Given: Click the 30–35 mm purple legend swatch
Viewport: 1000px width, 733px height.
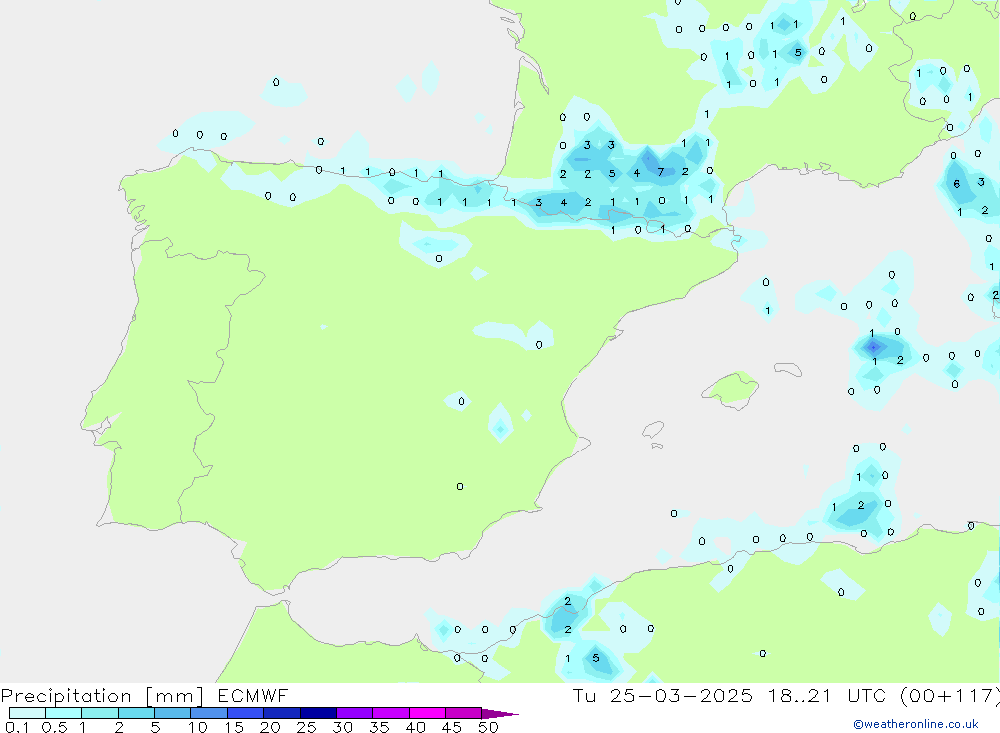Looking at the screenshot, I should 354,713.
